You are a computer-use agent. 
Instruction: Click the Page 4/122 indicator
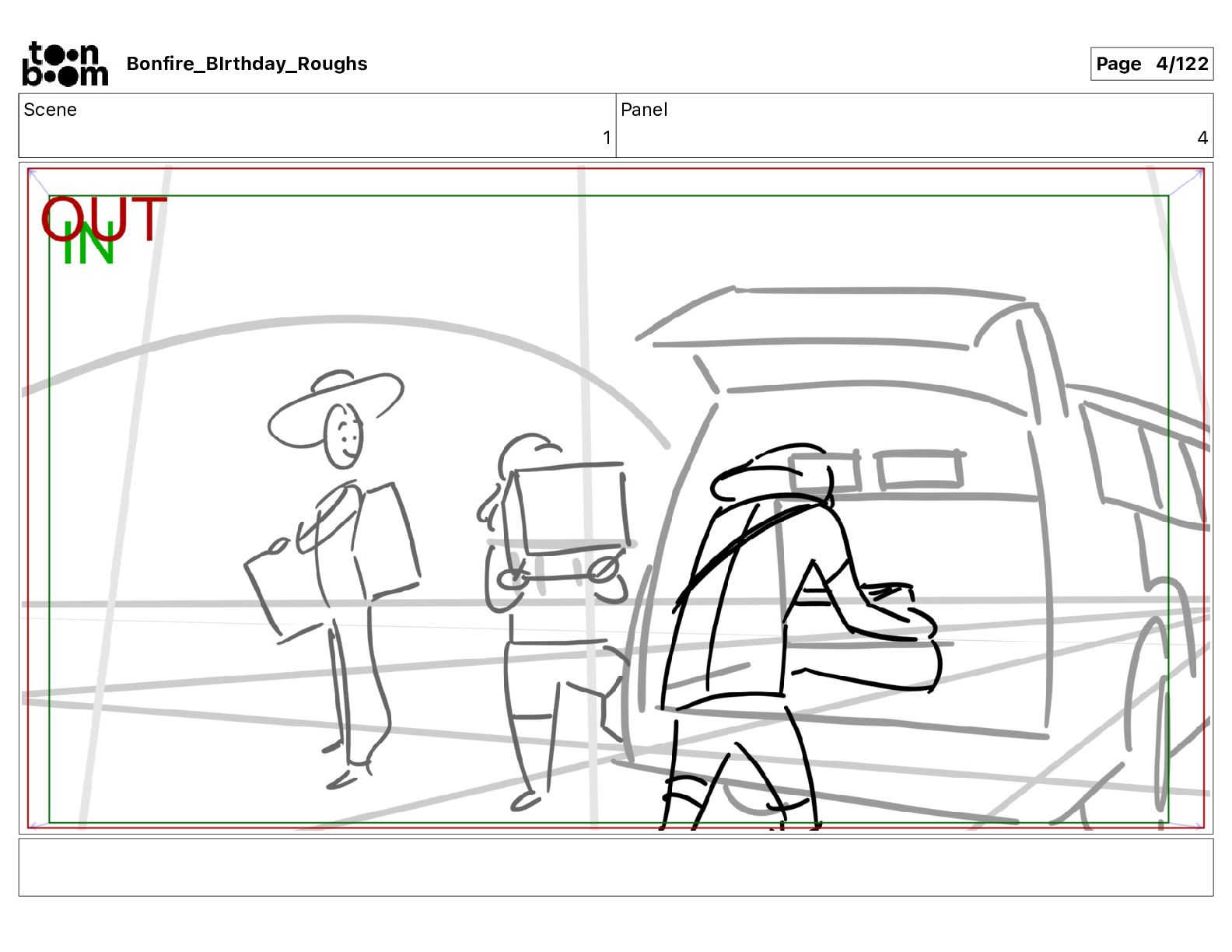click(1151, 64)
